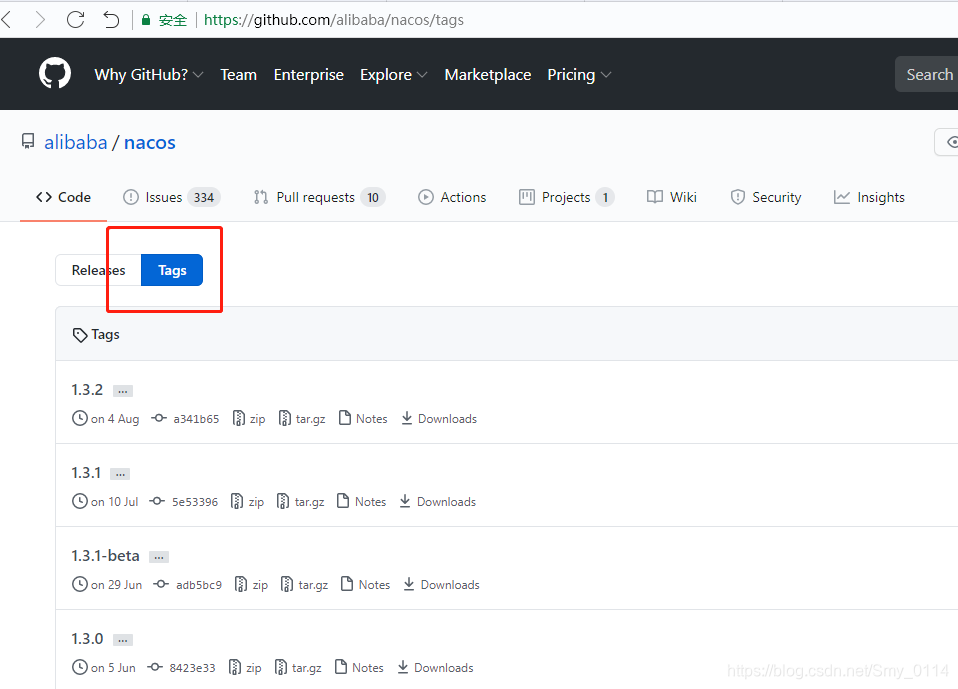Expand the Why GitHub? menu
Viewport: 958px width, 689px height.
click(148, 75)
